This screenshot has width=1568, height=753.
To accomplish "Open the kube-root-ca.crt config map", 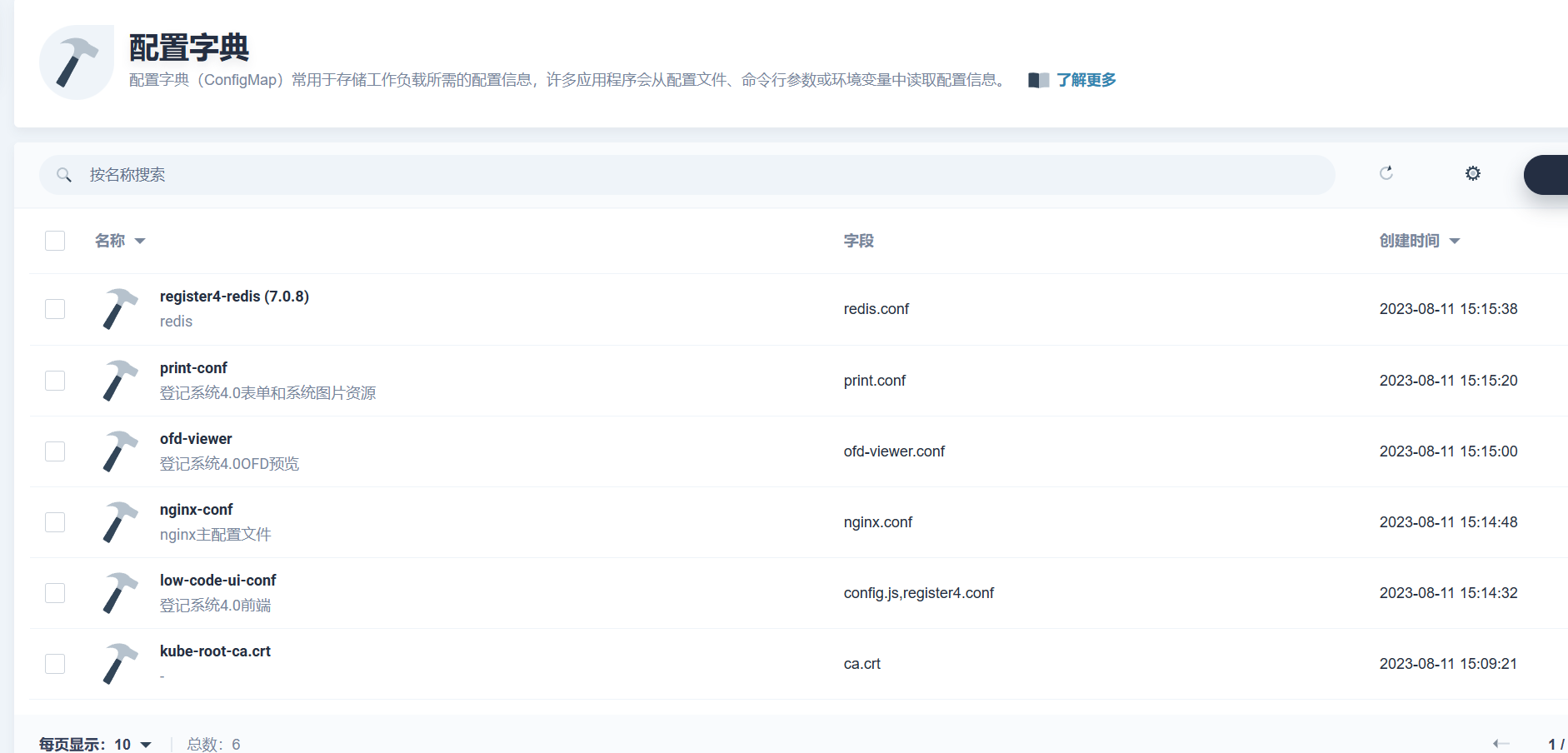I will click(215, 651).
